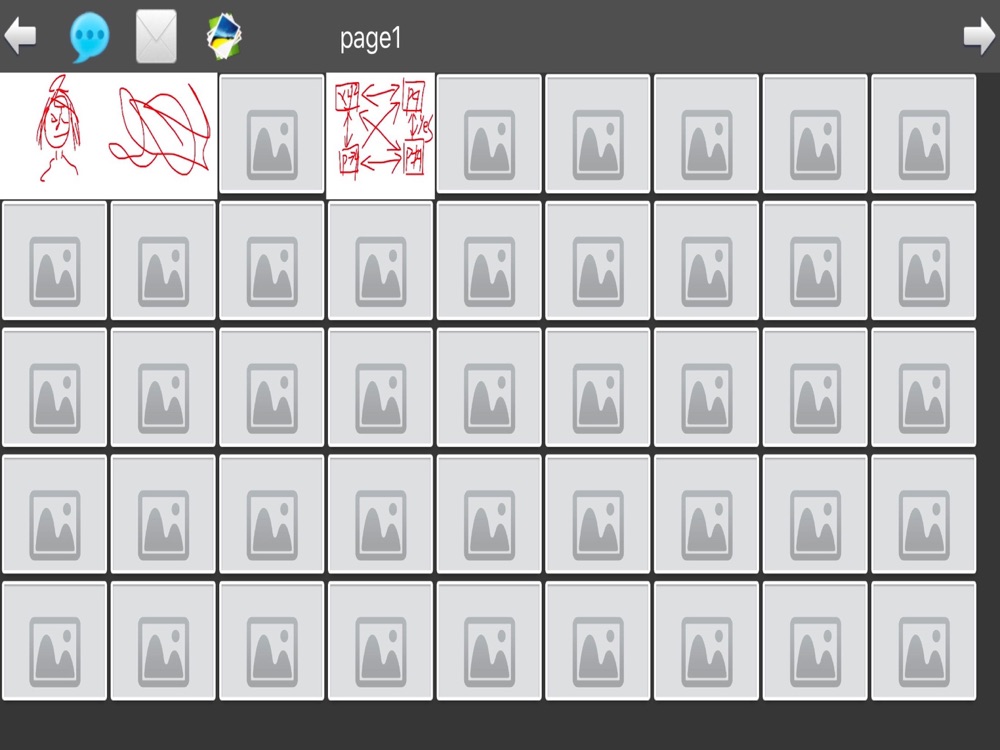Select the first placeholder in the third row
Image resolution: width=1000 pixels, height=750 pixels.
pyautogui.click(x=55, y=387)
